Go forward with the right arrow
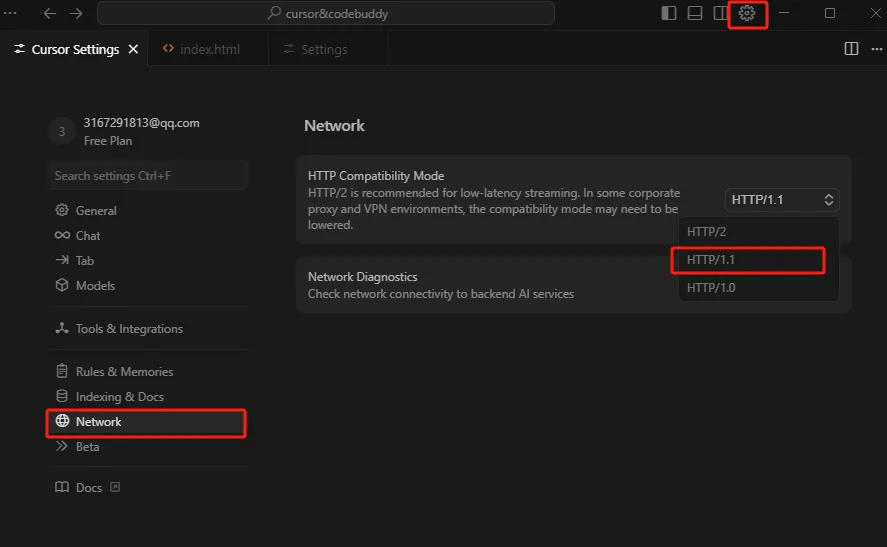Screen dimensions: 887x547 click(76, 13)
